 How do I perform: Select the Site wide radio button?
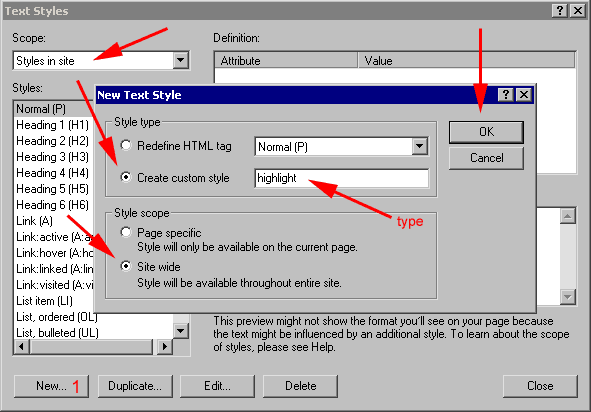click(126, 266)
